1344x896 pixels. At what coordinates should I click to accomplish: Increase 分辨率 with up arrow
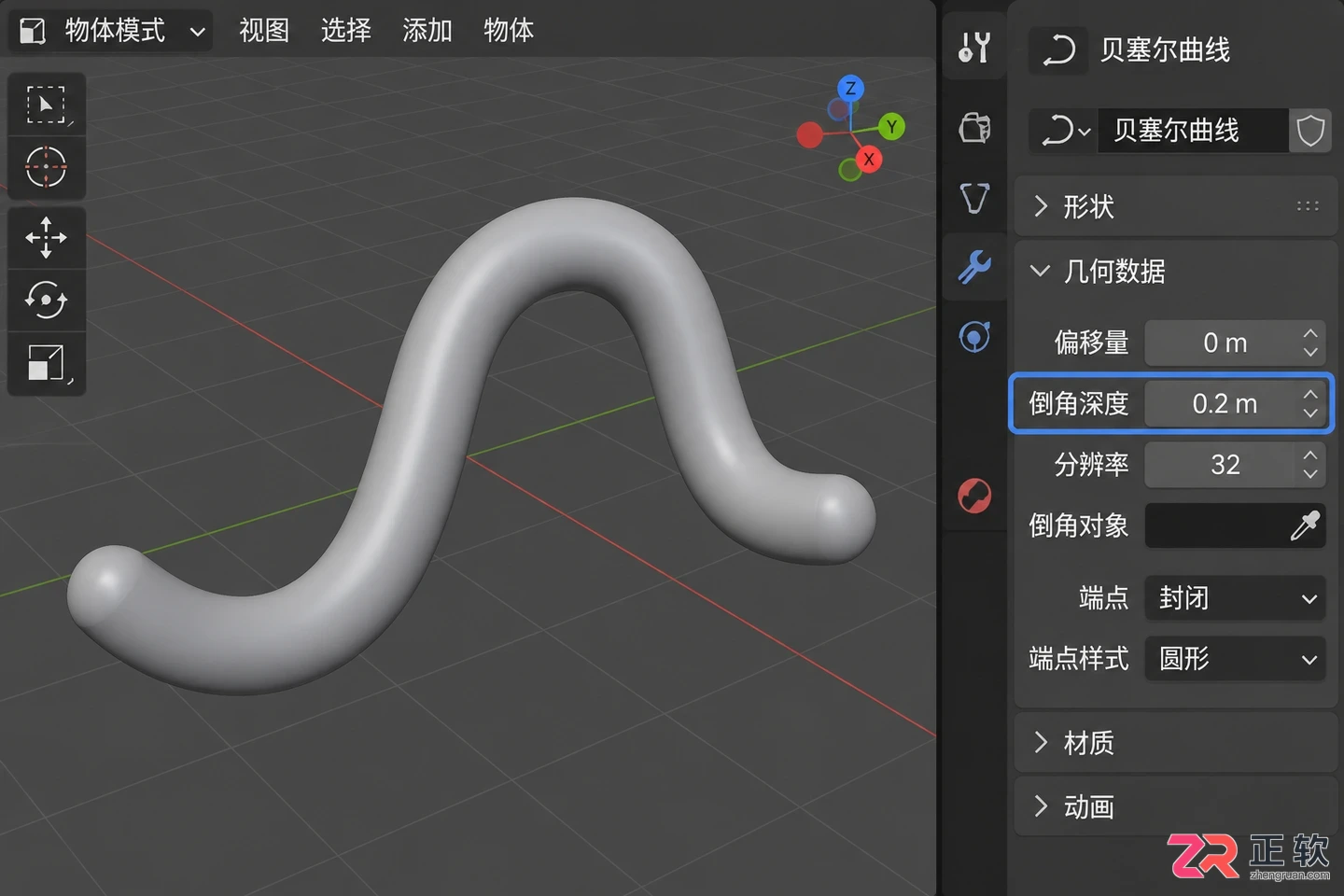pyautogui.click(x=1310, y=455)
